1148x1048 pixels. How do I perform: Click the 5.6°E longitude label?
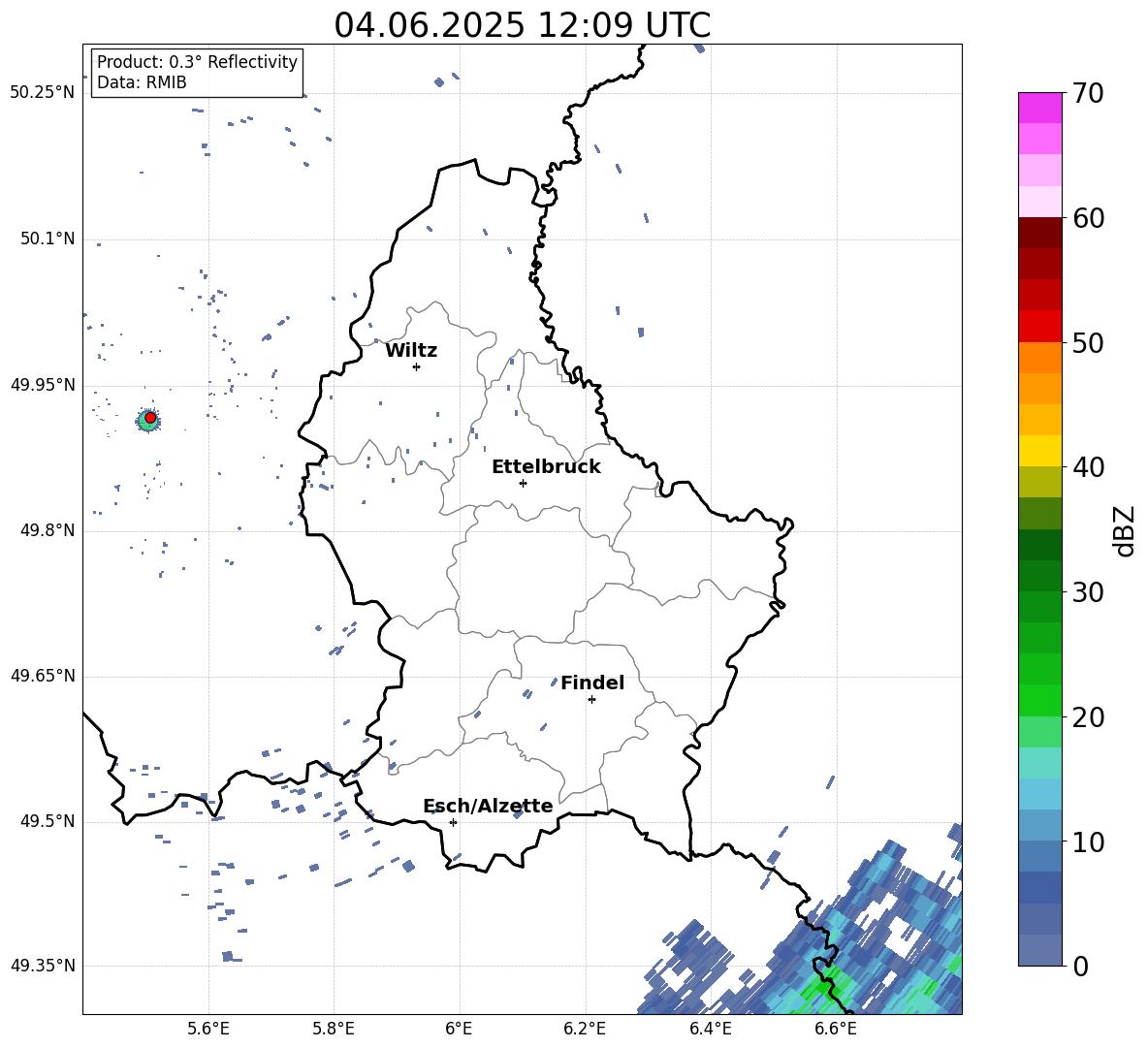207,1029
